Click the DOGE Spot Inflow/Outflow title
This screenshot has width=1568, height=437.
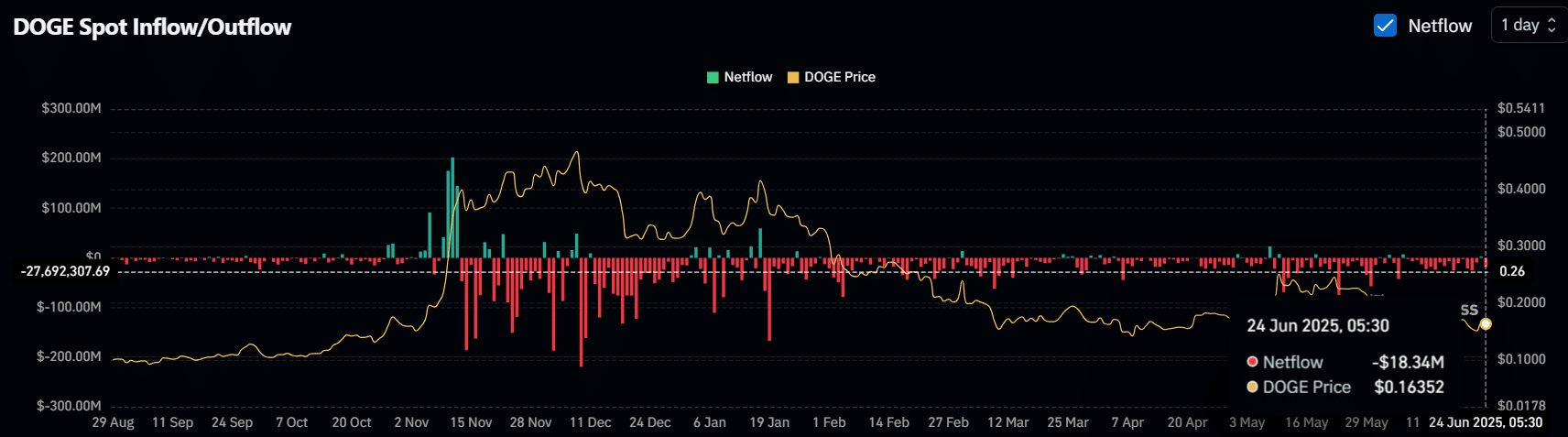pyautogui.click(x=152, y=27)
